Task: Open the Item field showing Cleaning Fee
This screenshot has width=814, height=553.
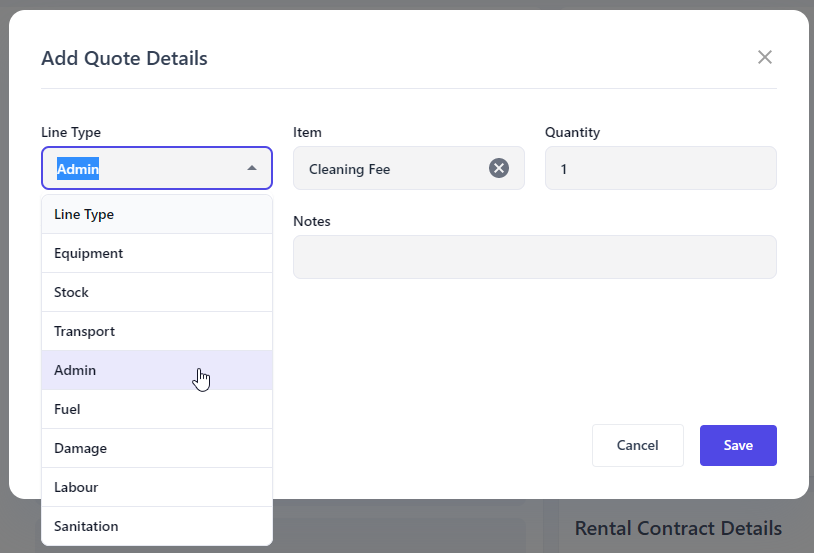Action: tap(390, 169)
